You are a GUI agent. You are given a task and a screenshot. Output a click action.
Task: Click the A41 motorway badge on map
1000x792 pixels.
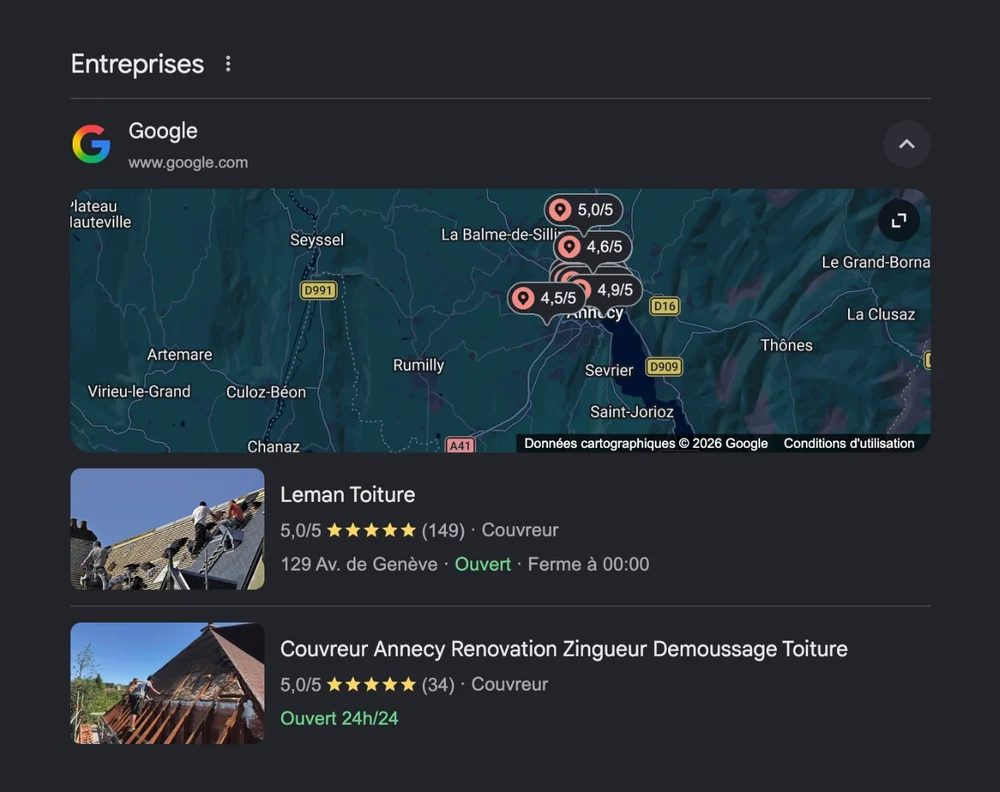(460, 446)
